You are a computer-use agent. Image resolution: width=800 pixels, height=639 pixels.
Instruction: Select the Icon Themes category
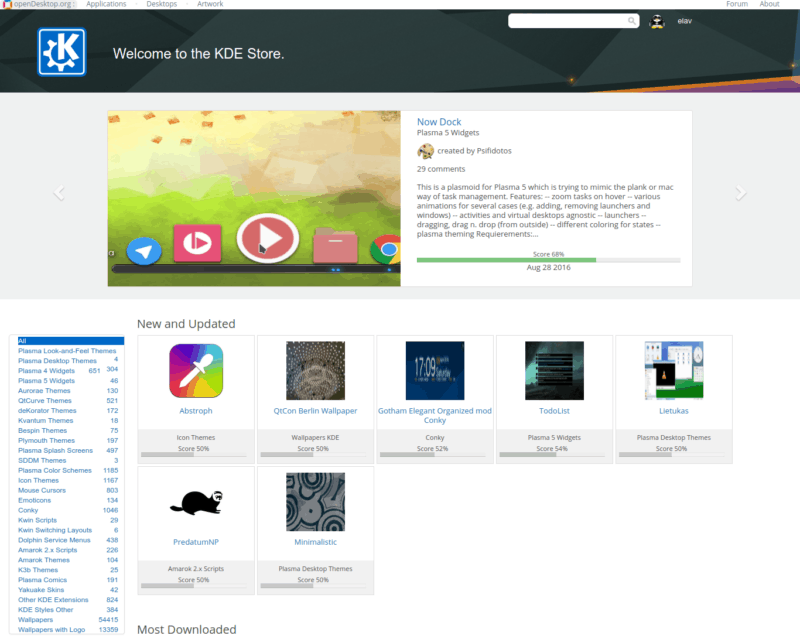click(38, 480)
